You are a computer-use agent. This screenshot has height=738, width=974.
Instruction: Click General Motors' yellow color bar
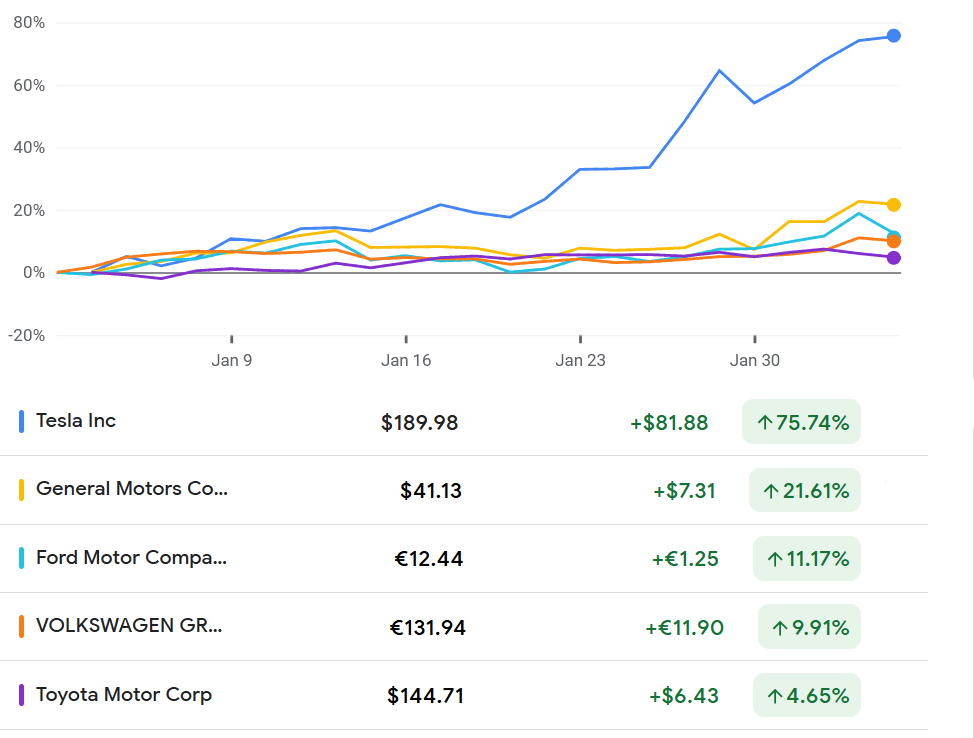tap(21, 490)
